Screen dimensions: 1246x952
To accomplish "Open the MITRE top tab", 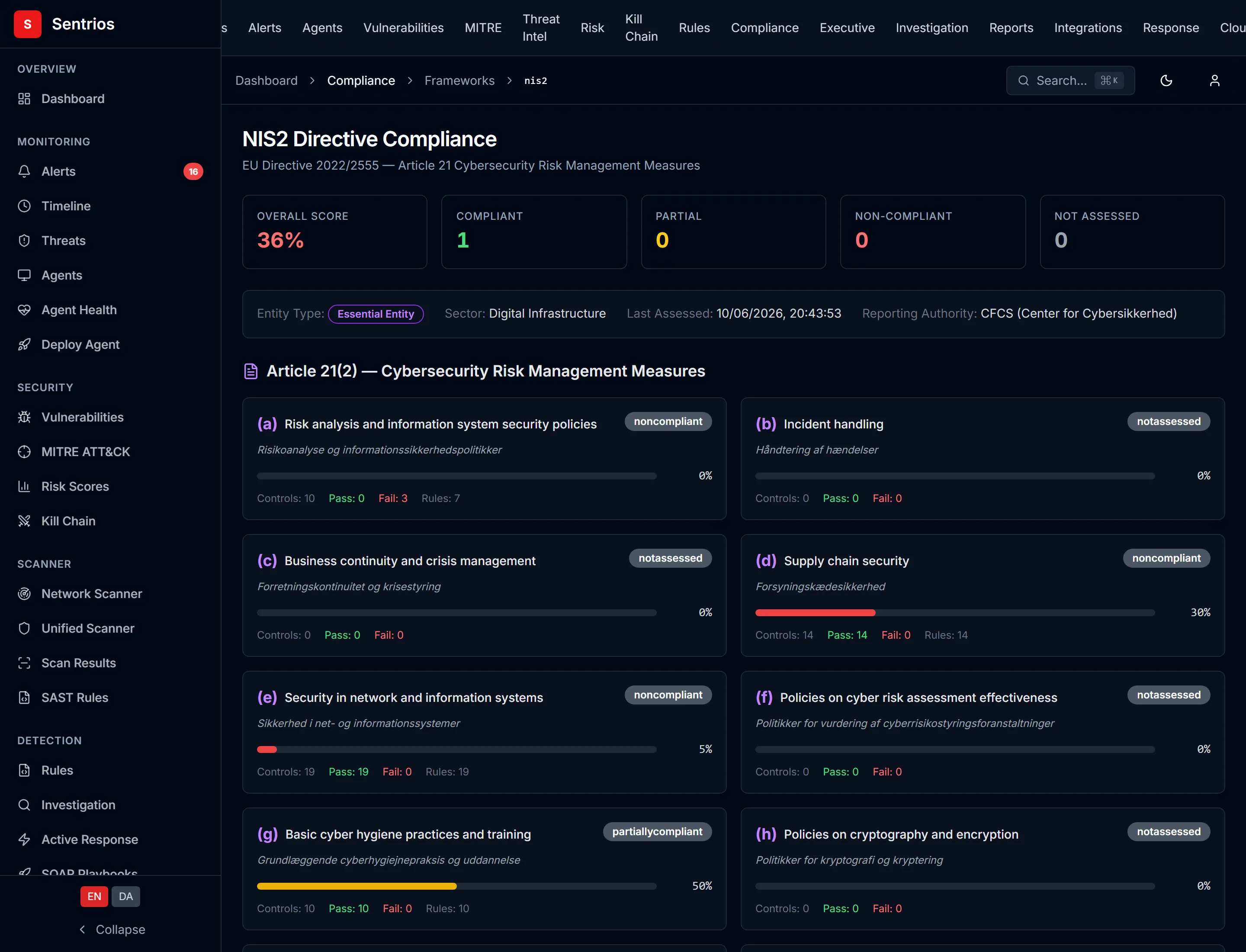I will click(483, 28).
